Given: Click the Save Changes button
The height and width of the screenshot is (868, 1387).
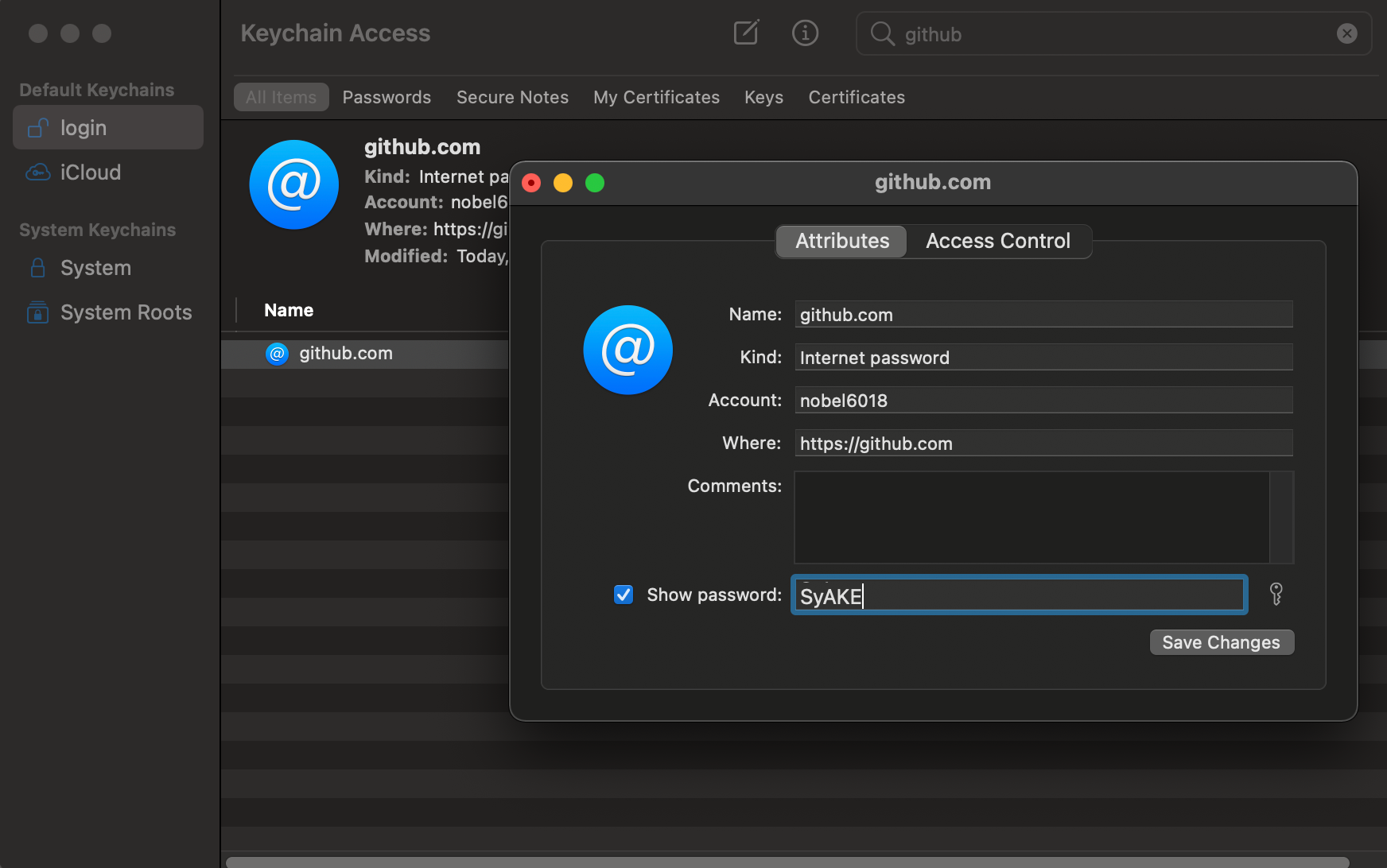Looking at the screenshot, I should click(x=1222, y=642).
